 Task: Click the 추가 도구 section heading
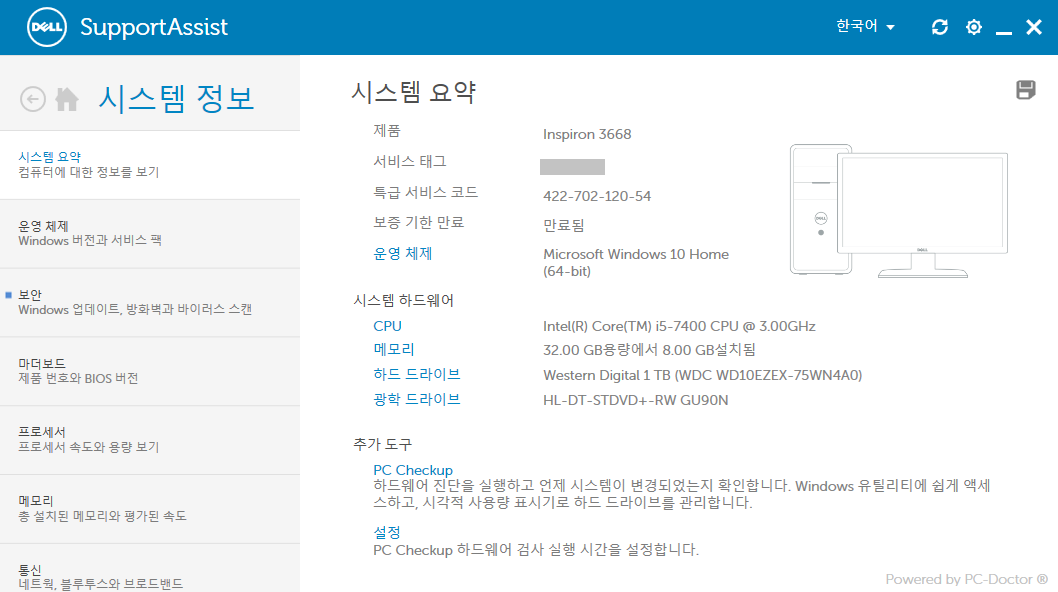tap(383, 444)
